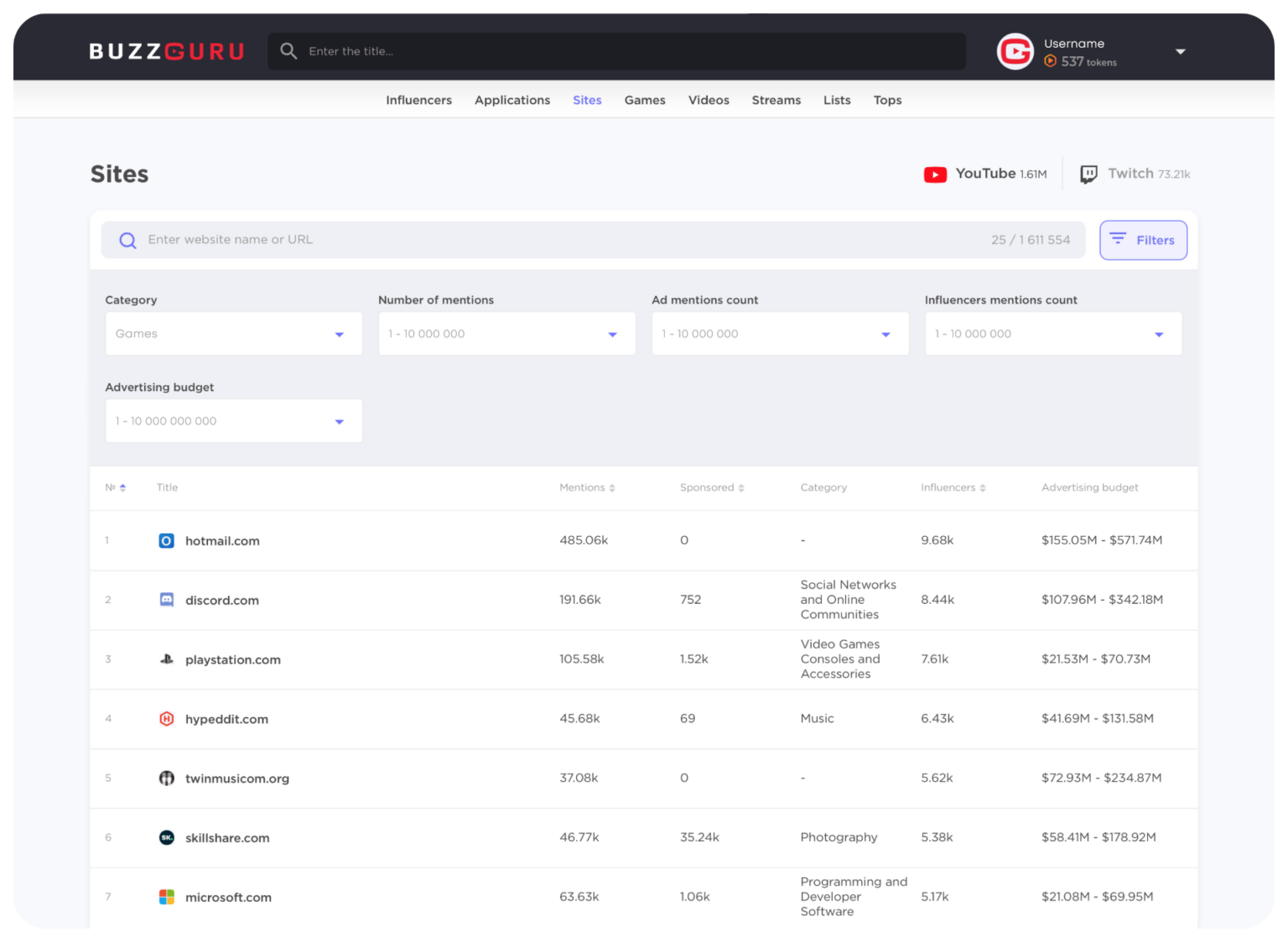Image resolution: width=1288 pixels, height=942 pixels.
Task: Toggle sorting on the Sponsored column
Action: point(741,487)
